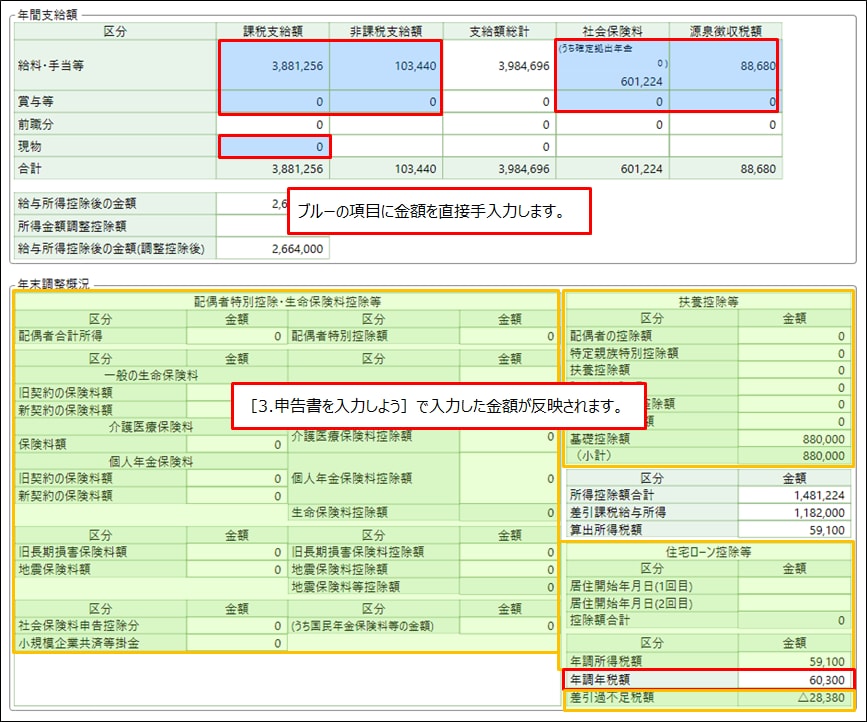Image resolution: width=867 pixels, height=722 pixels.
Task: Click the 賞与等 社会保険料 field
Action: point(611,102)
